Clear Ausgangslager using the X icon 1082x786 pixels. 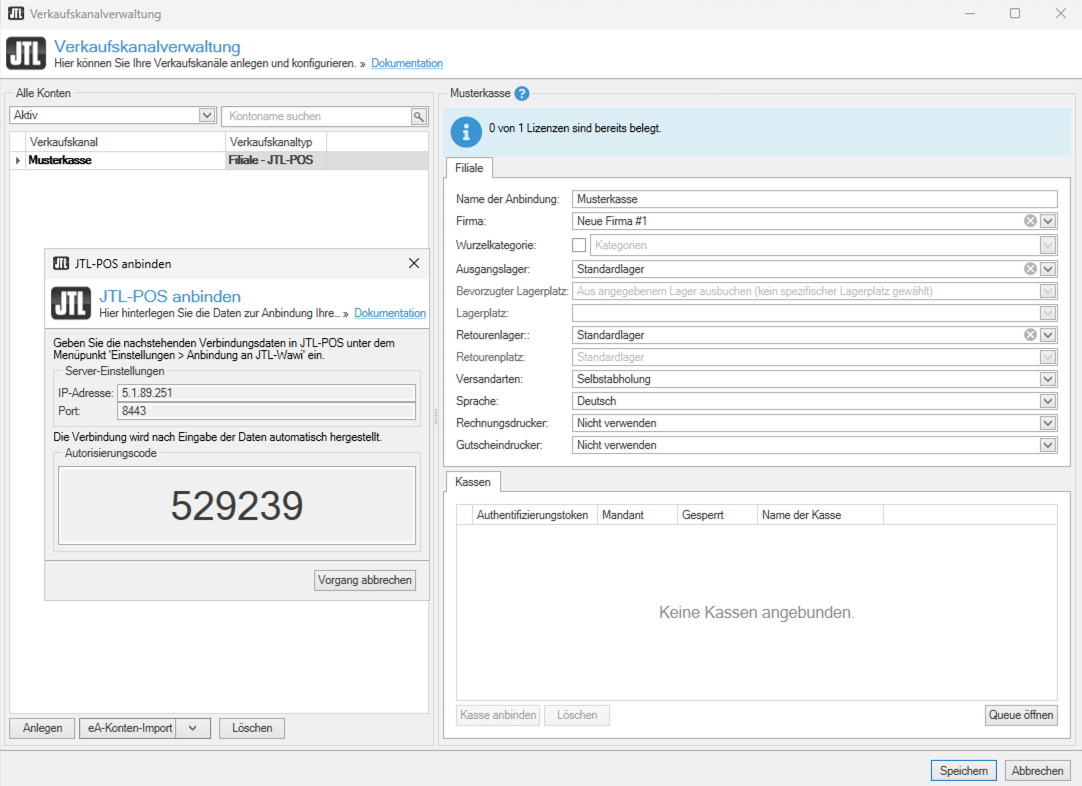click(1030, 269)
